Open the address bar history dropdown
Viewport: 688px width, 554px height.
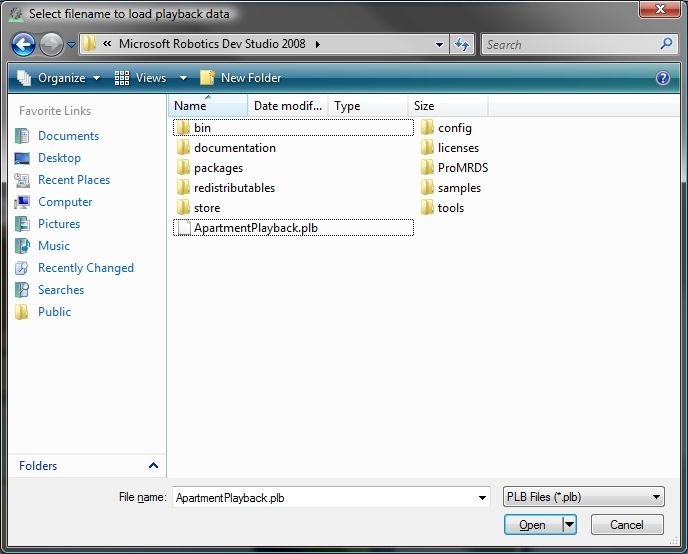(439, 45)
